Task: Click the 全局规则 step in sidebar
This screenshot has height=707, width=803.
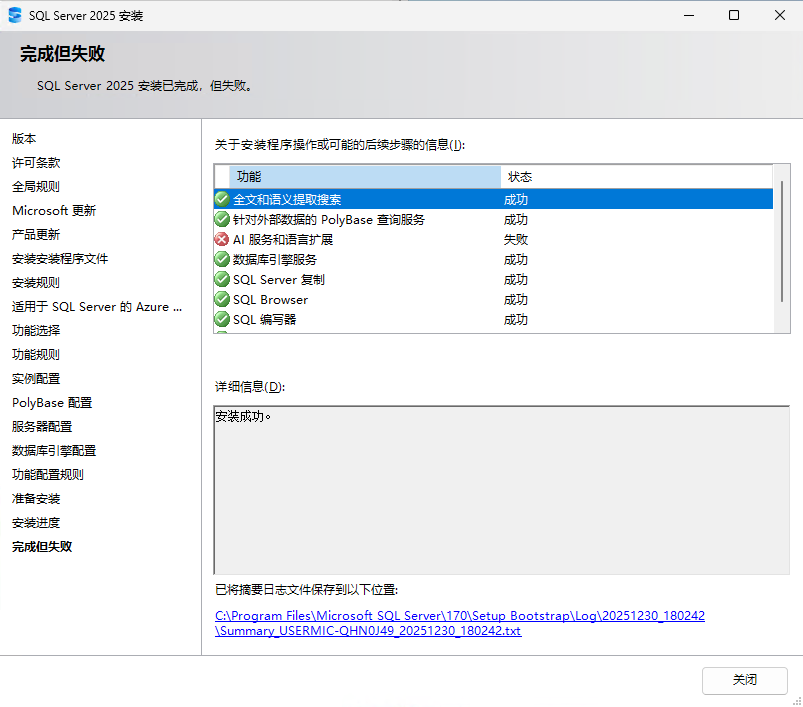Action: click(36, 187)
